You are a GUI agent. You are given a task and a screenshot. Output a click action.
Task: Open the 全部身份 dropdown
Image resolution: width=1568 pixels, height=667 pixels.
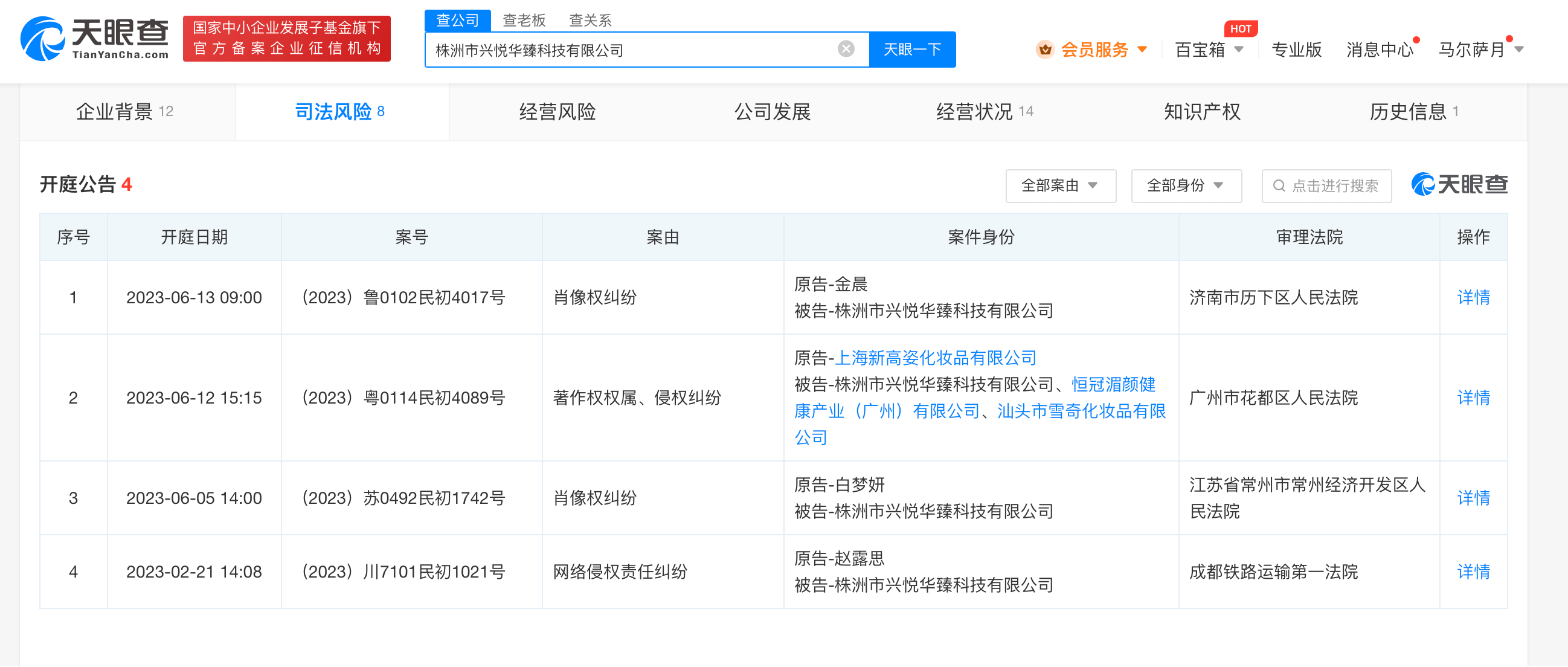coord(1186,186)
